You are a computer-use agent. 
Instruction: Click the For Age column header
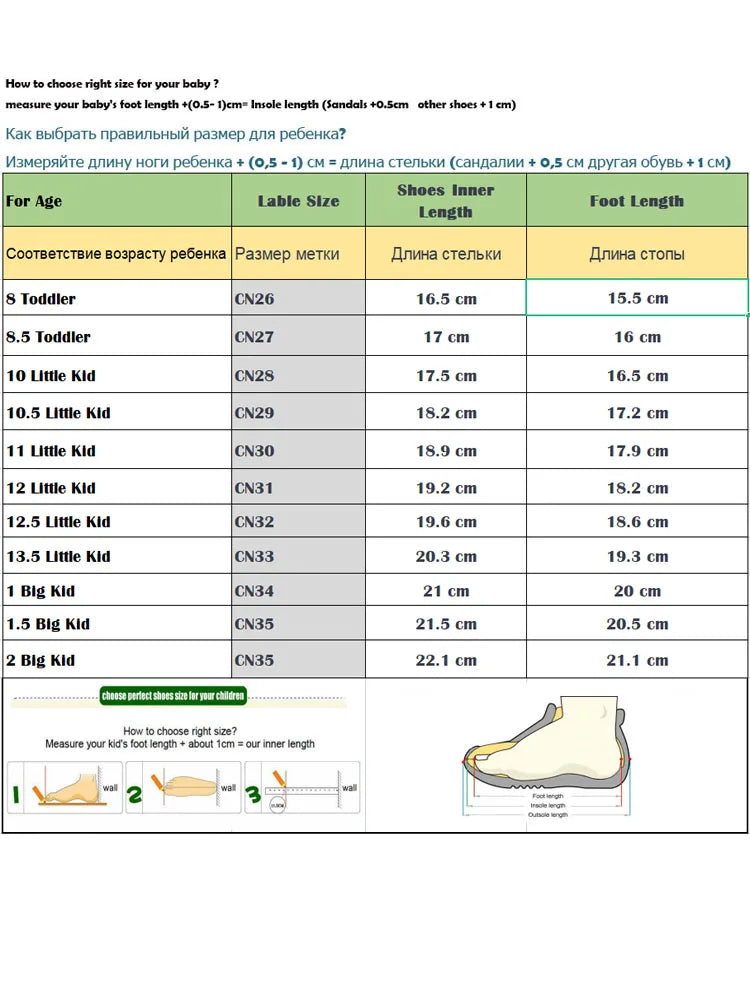[x=117, y=200]
